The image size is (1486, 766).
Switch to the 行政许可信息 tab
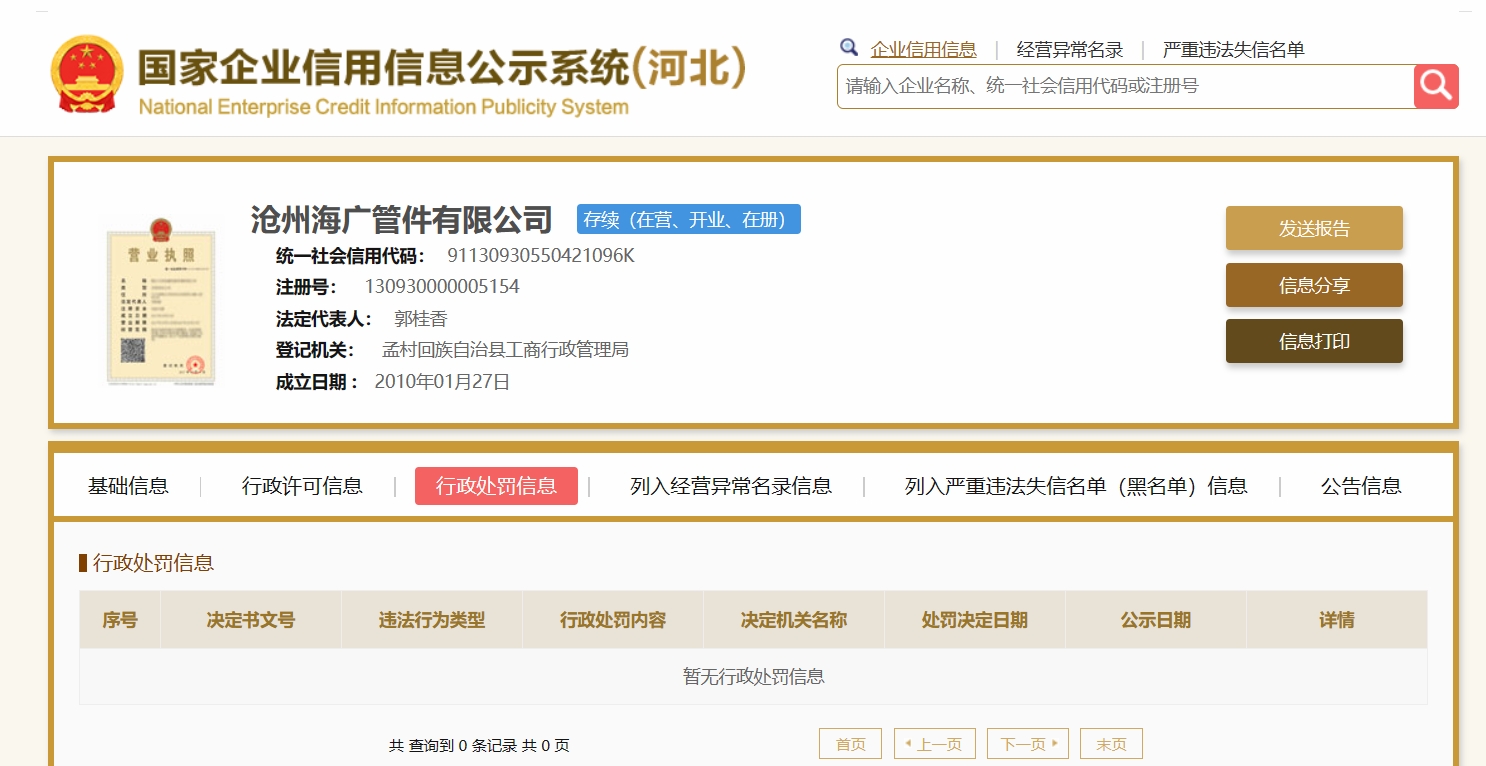click(302, 486)
